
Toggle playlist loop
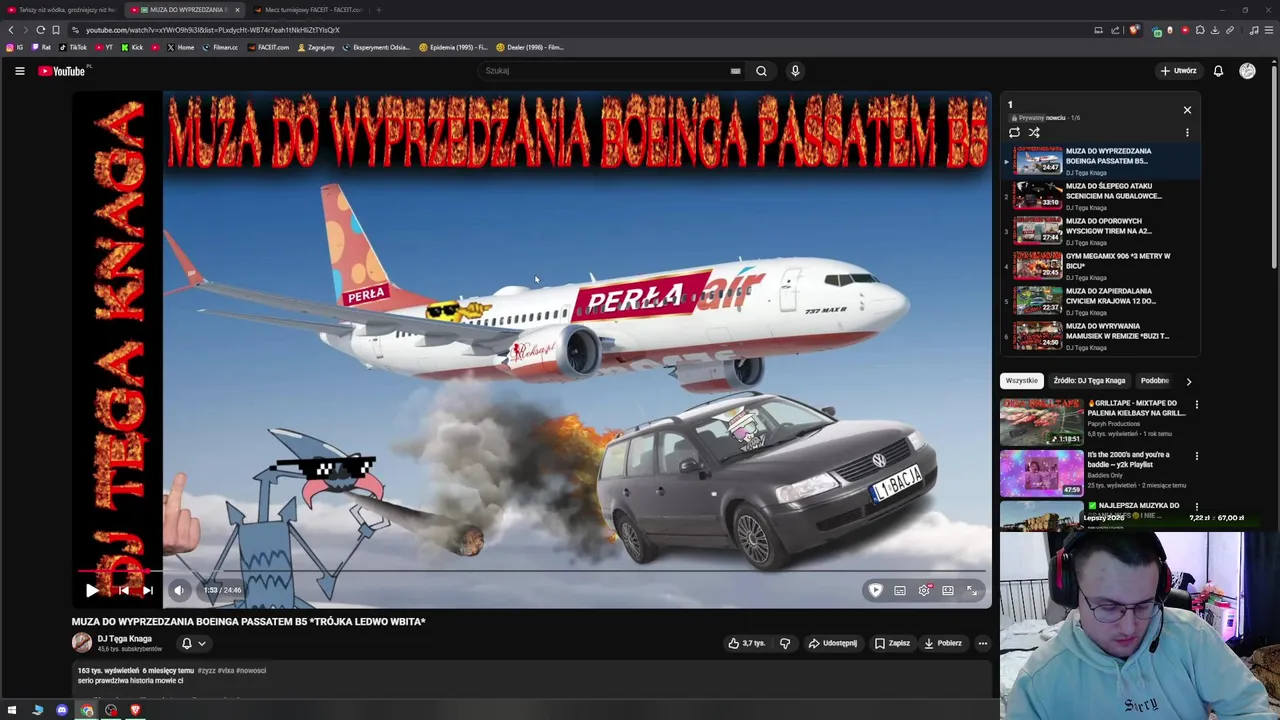[x=1014, y=132]
